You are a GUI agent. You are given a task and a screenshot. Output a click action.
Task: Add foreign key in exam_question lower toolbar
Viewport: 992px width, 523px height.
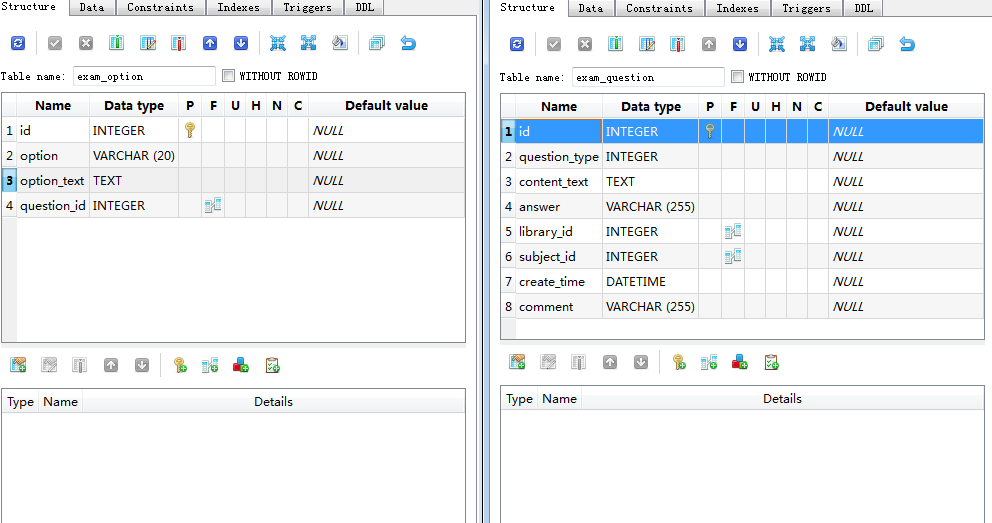(x=709, y=362)
